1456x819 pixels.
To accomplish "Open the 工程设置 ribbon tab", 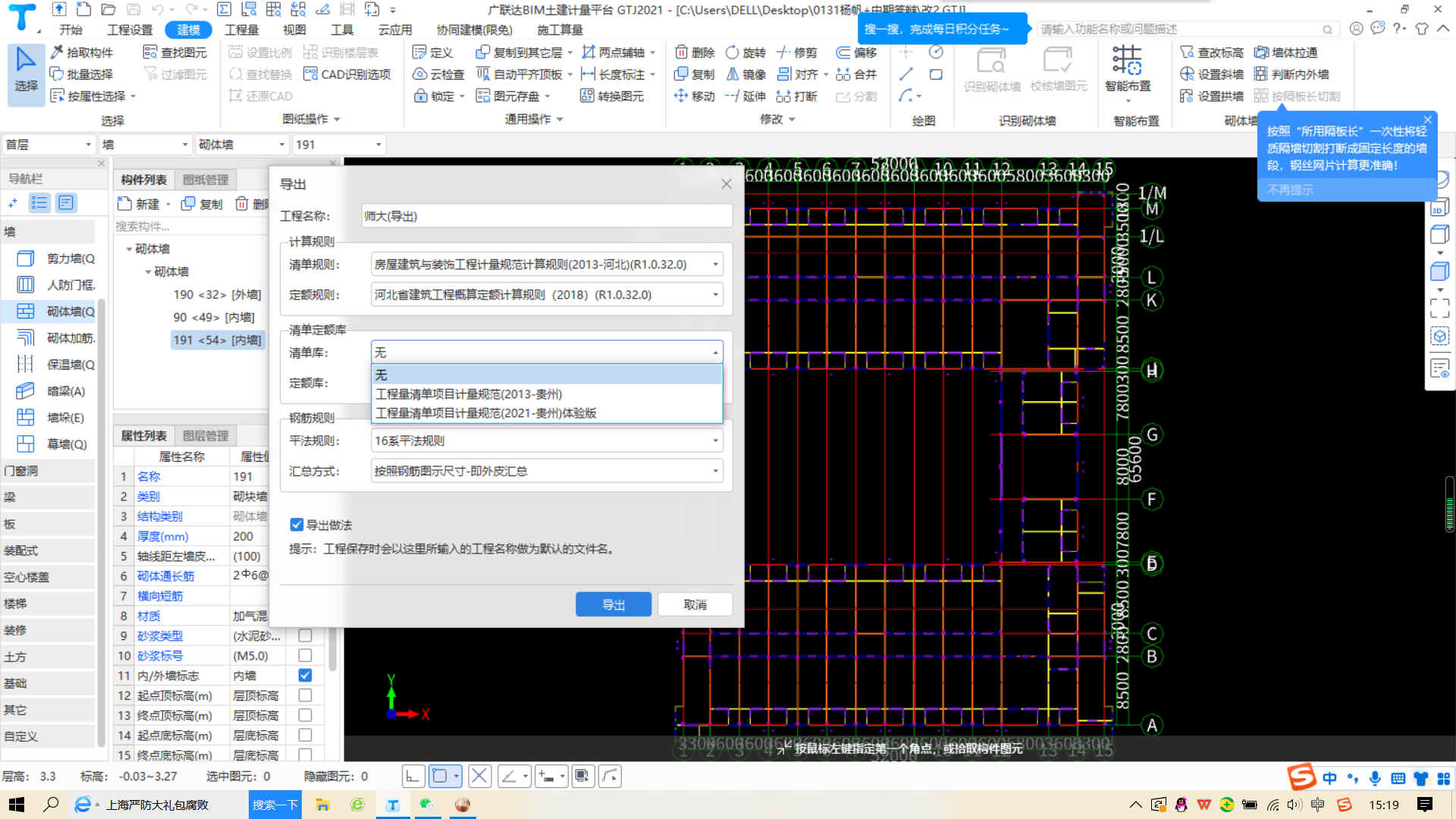I will pyautogui.click(x=130, y=30).
